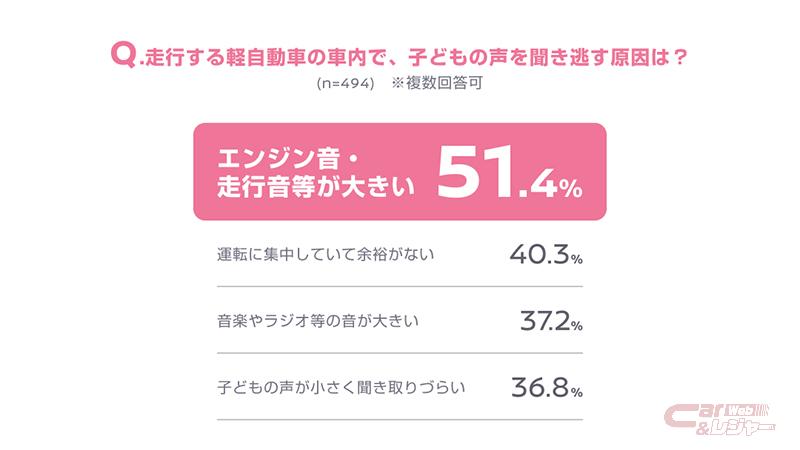Click the 37.2% value
This screenshot has width=800, height=450.
coord(551,320)
